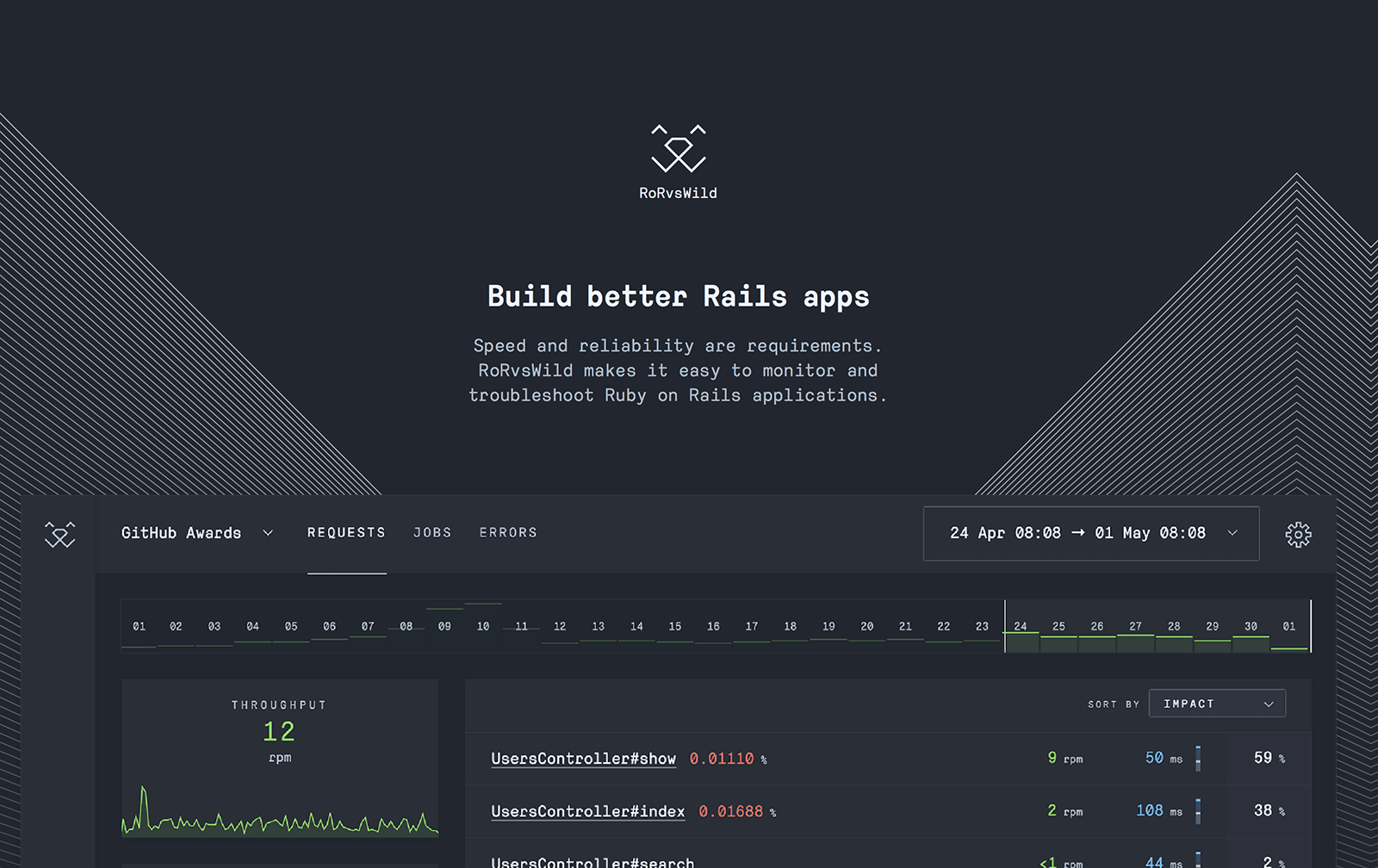The width and height of the screenshot is (1378, 868).
Task: Switch to the Requests tab
Action: pos(346,533)
